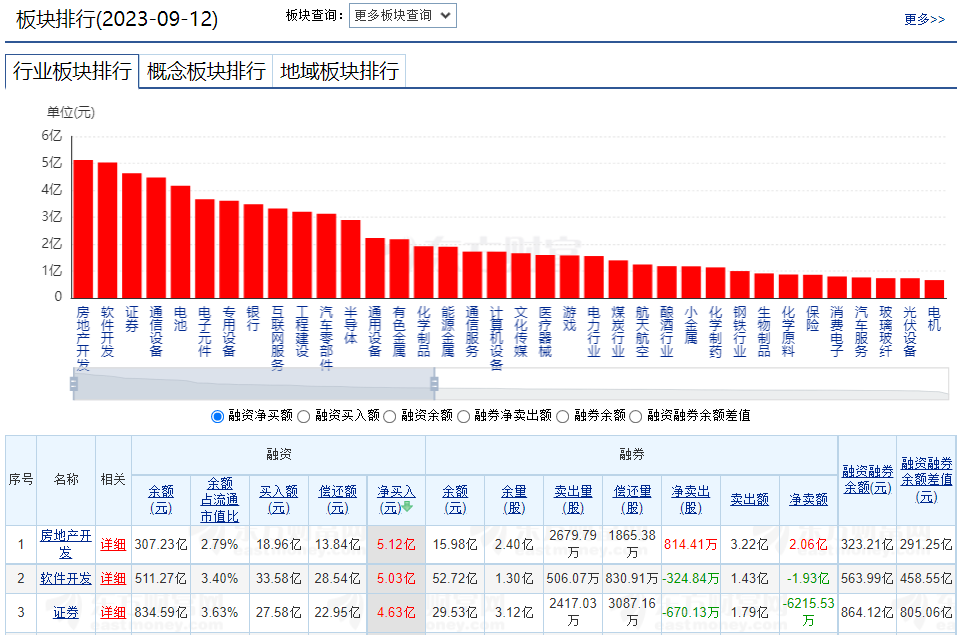Sort by the 融资 买入额(元) column header
Viewport: 966px width, 635px height.
tap(279, 499)
